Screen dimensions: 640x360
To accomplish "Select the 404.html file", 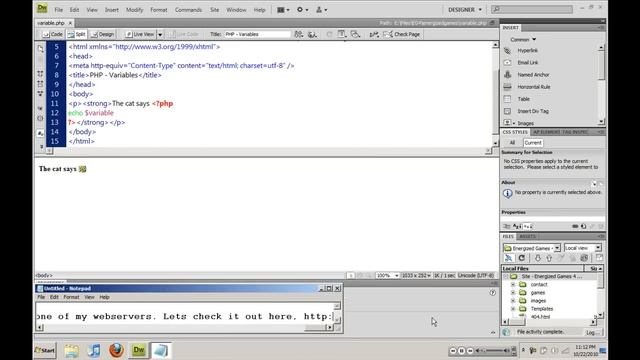I will pos(540,317).
